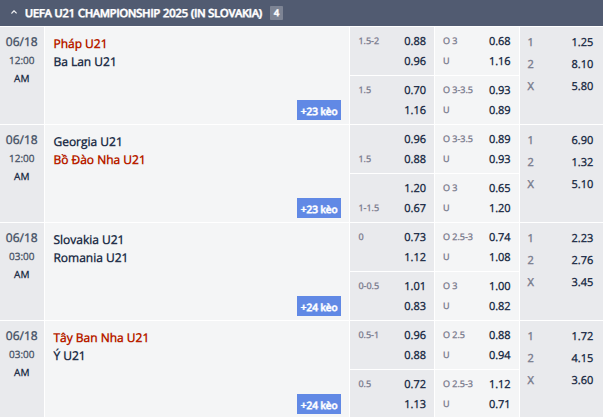Collapse the UEFA U21 Championship section chevron
The height and width of the screenshot is (417, 603).
[x=12, y=13]
